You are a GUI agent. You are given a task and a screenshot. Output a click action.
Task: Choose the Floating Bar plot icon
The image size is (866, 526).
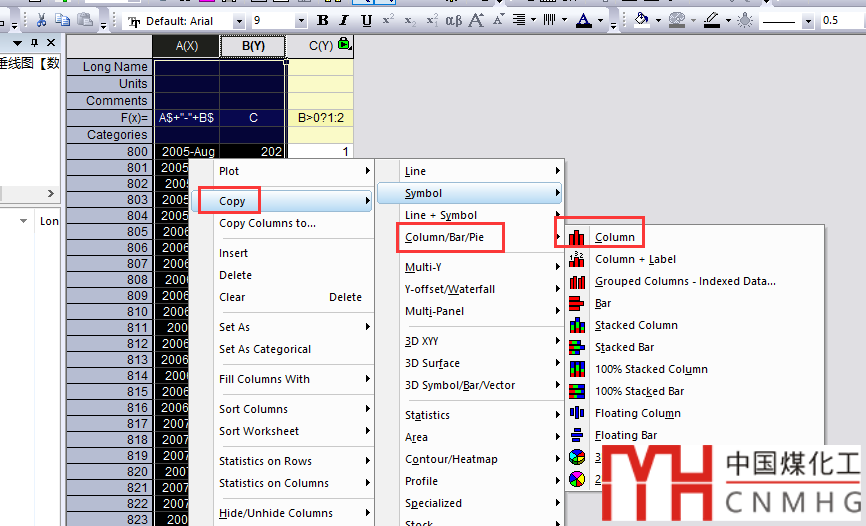[x=577, y=435]
